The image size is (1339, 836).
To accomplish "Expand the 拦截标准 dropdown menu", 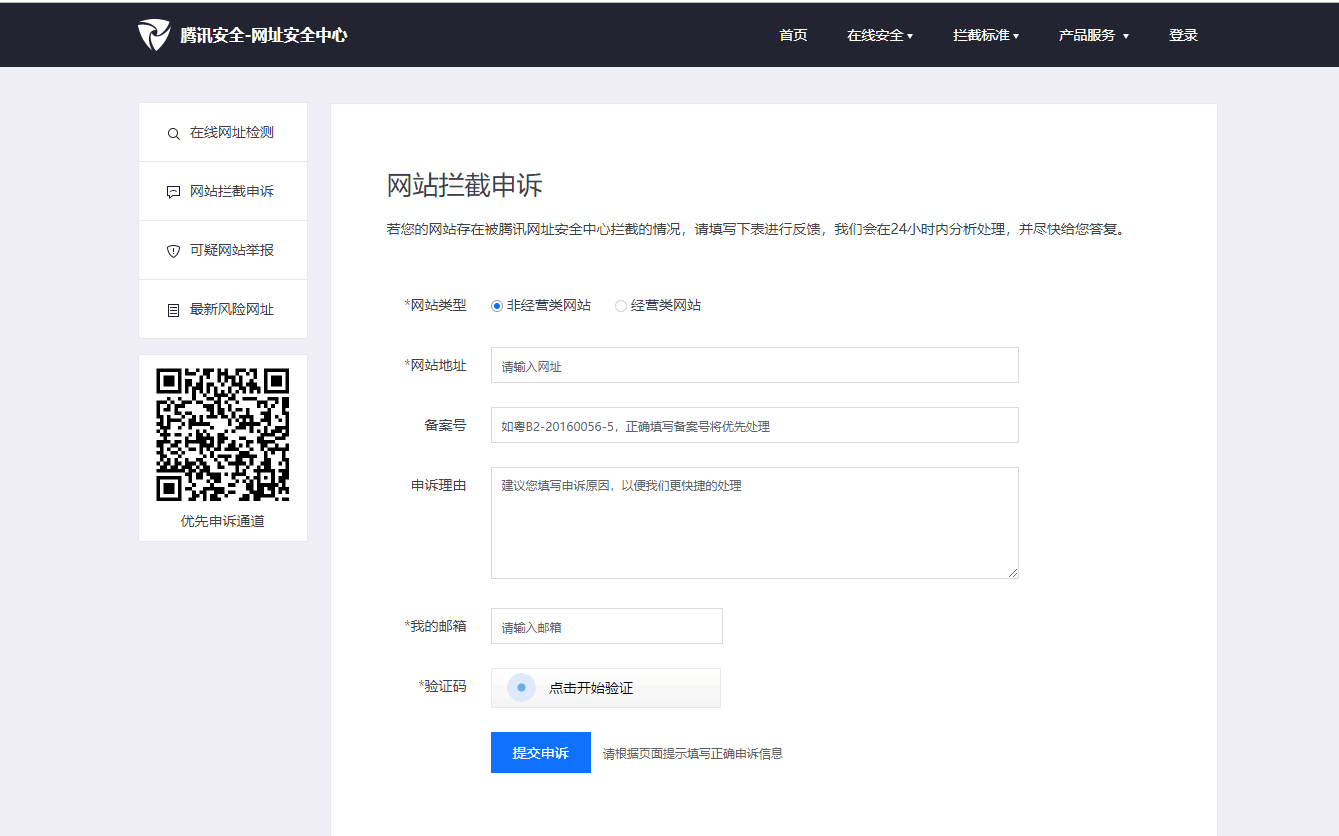I will click(x=985, y=35).
